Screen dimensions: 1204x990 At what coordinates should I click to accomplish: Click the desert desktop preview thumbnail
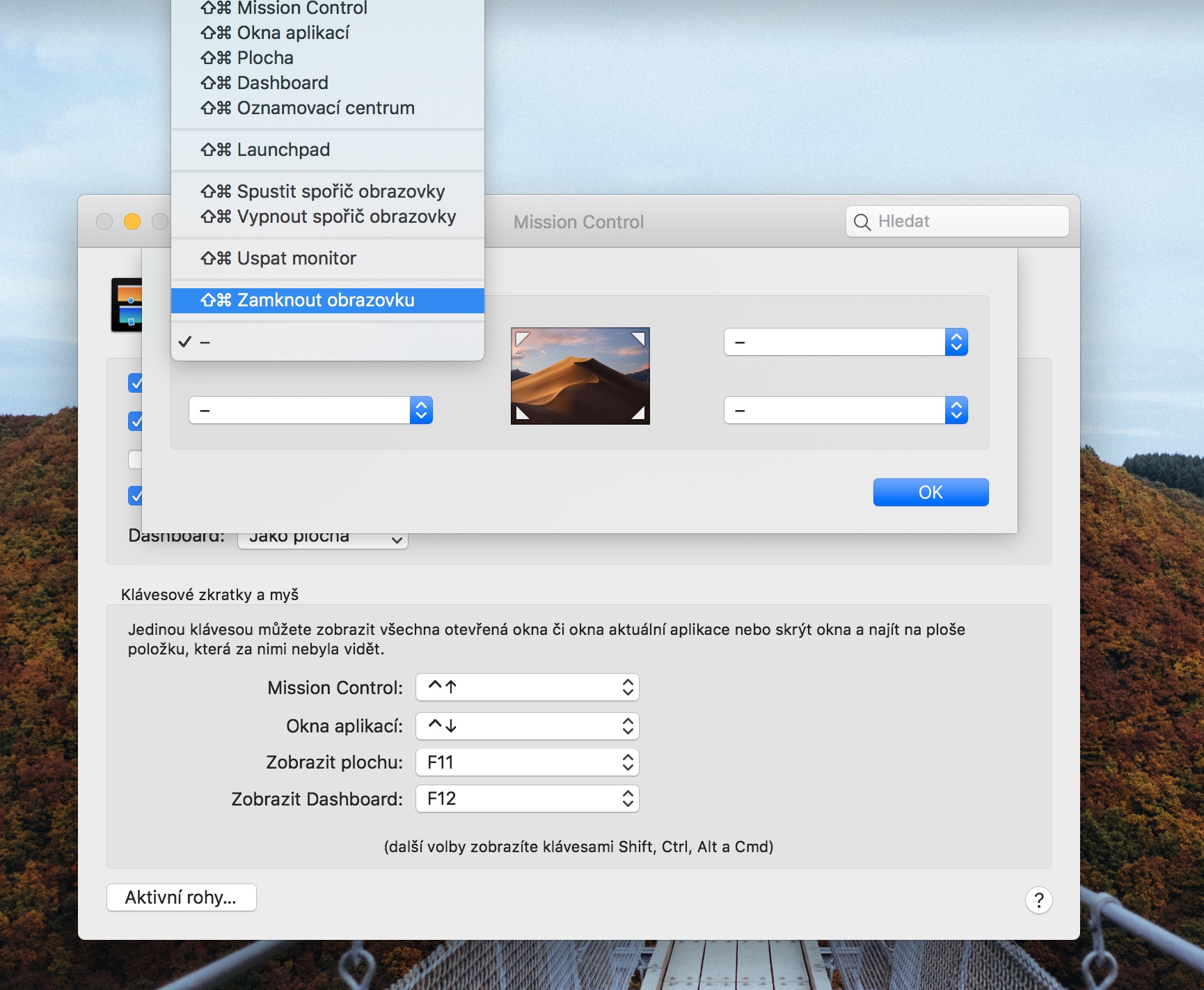pos(580,376)
